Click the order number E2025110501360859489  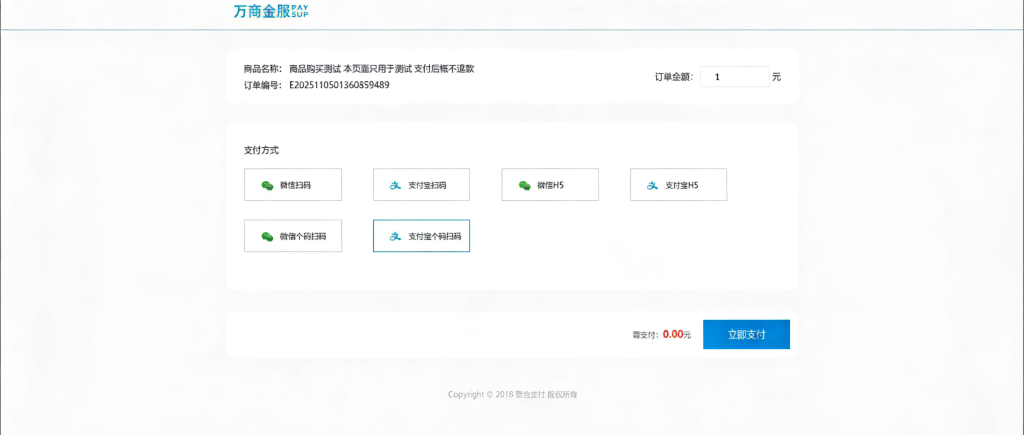click(340, 84)
